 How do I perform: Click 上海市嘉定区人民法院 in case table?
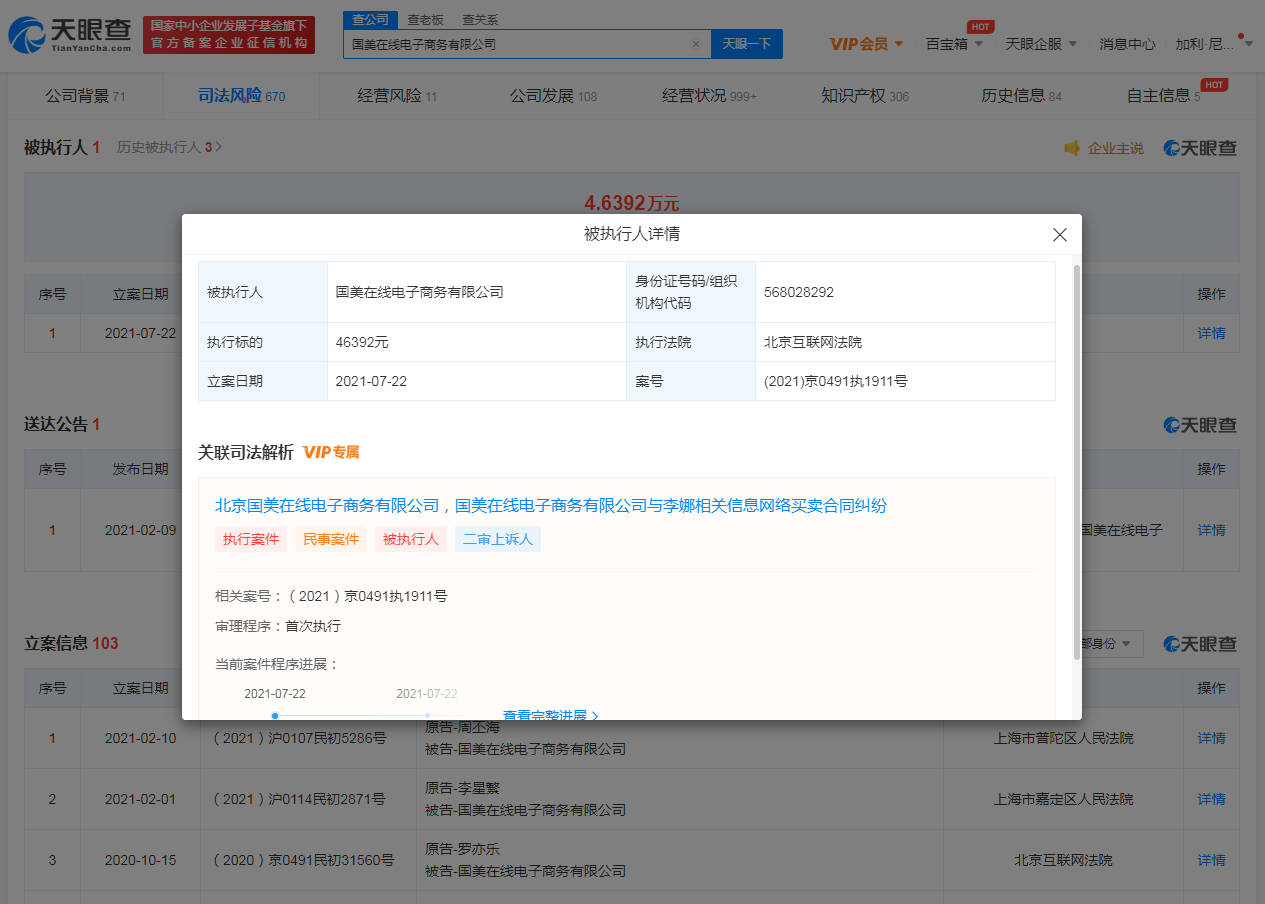coord(1063,799)
